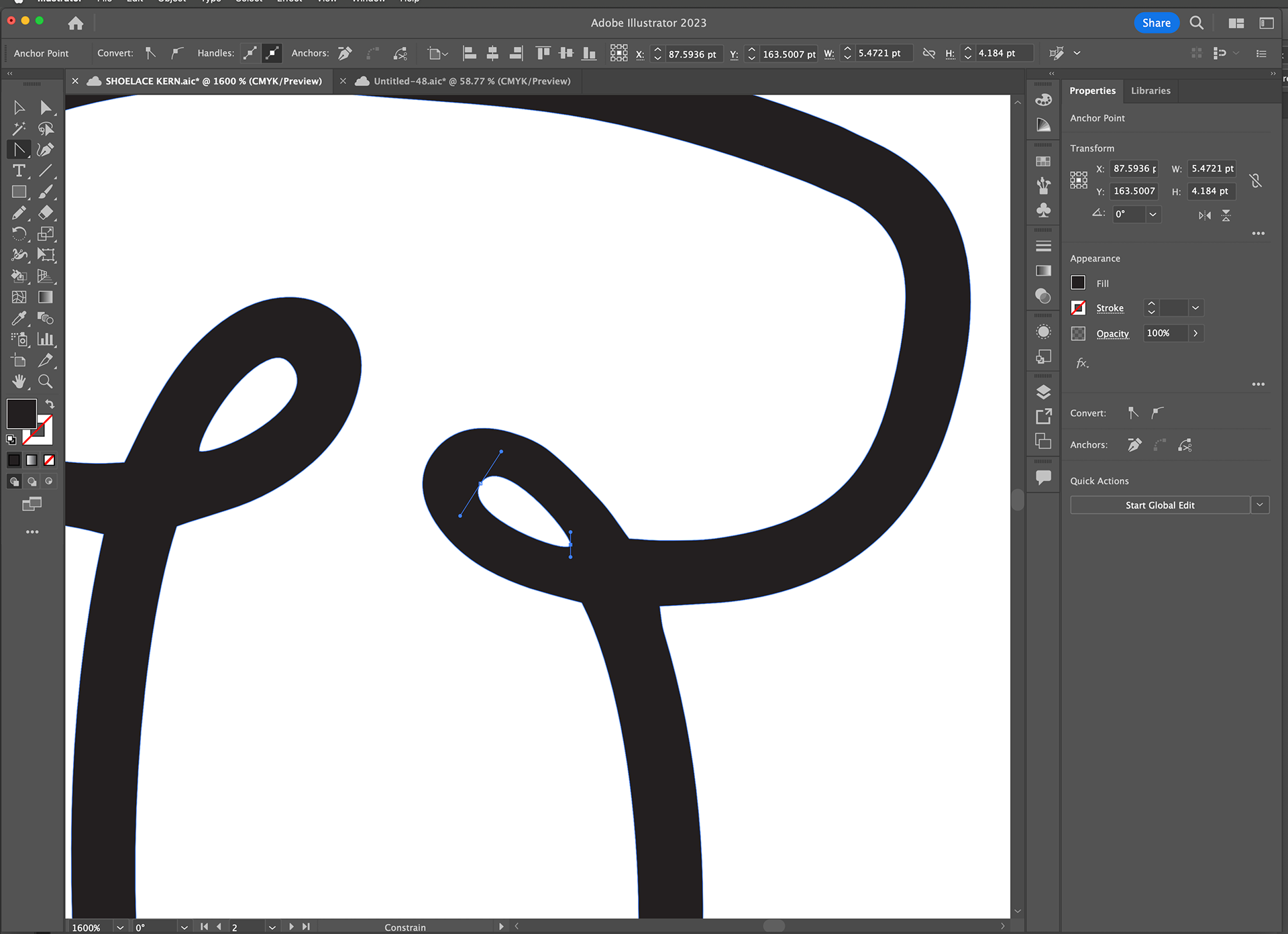Viewport: 1288px width, 934px height.
Task: Set paint mode to None
Action: [49, 460]
